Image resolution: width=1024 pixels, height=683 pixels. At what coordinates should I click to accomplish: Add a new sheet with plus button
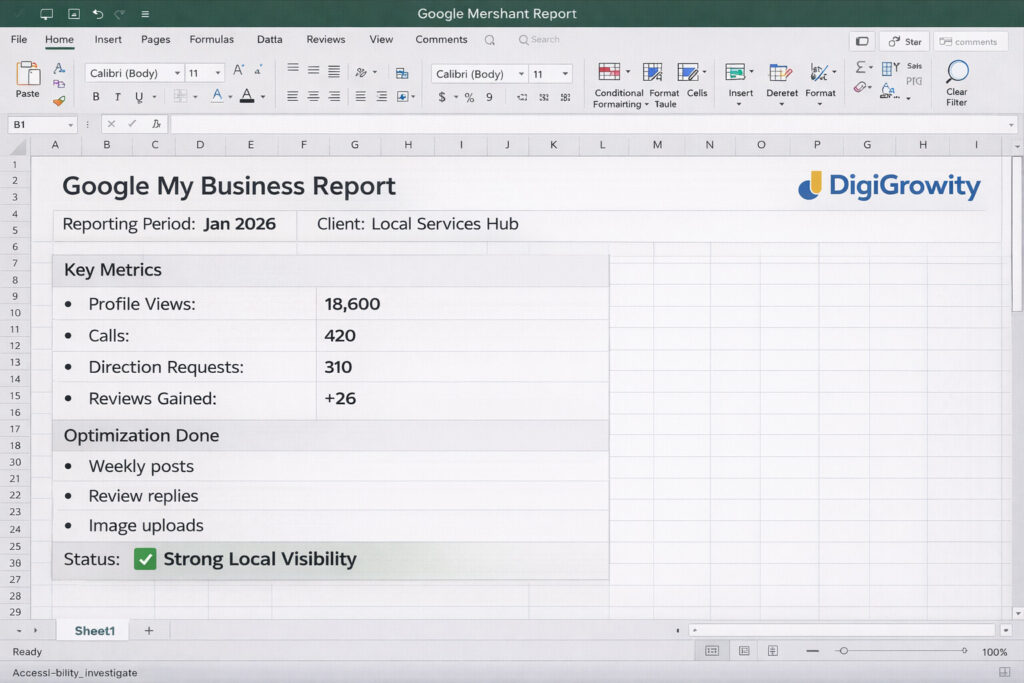pos(149,630)
